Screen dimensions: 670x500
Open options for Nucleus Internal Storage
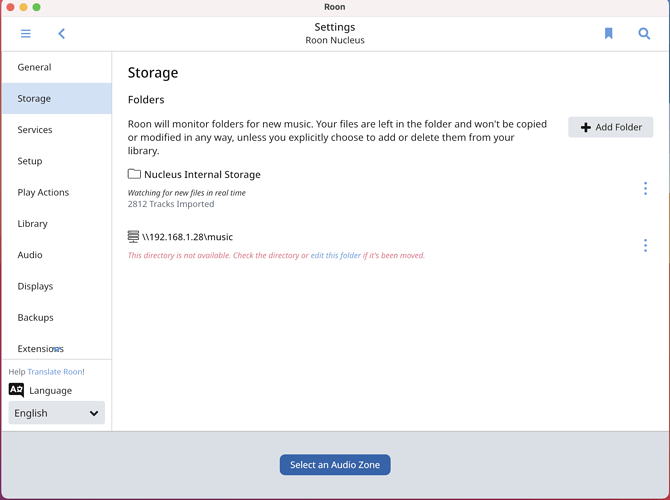645,188
